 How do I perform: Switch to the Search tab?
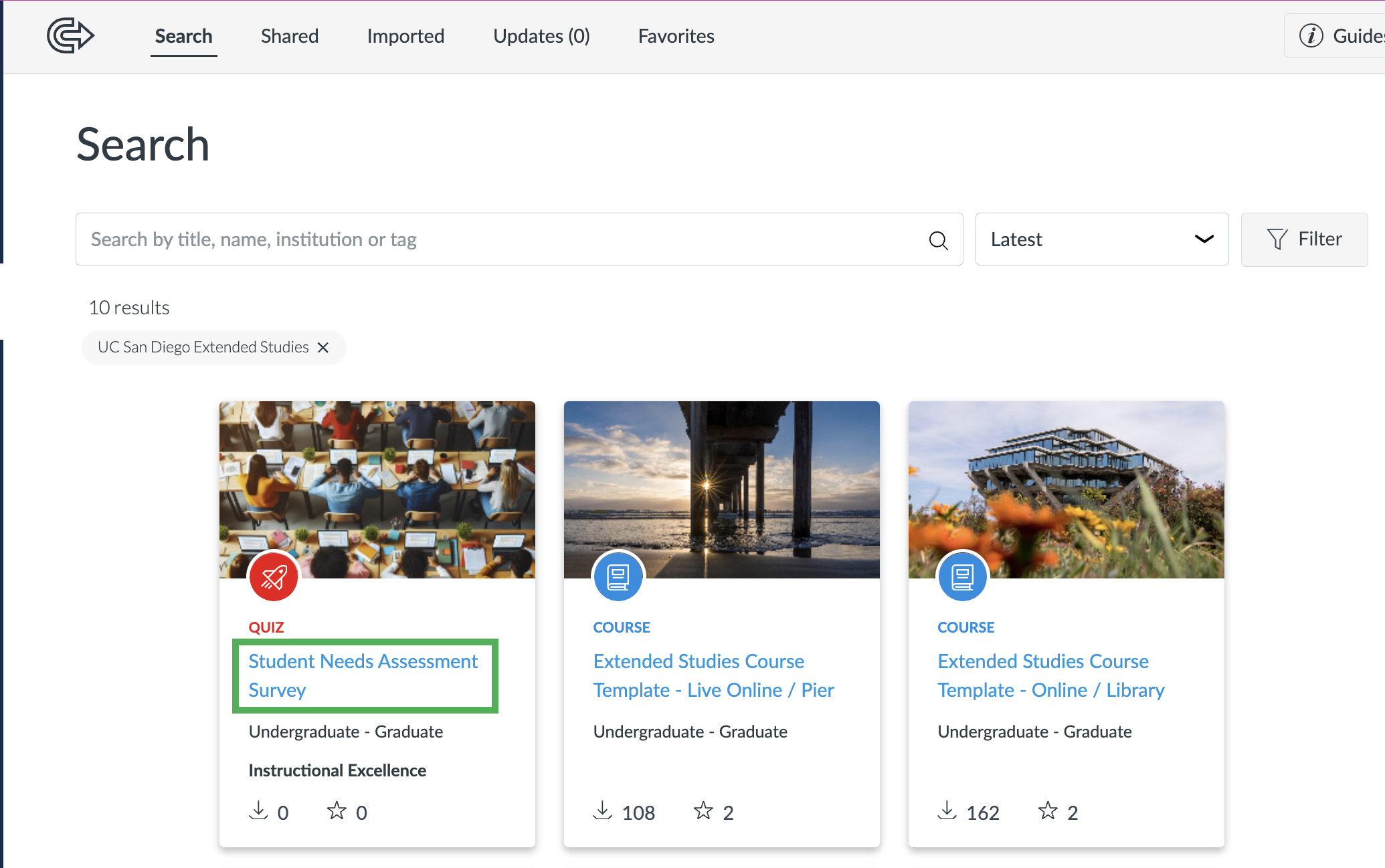(x=184, y=36)
